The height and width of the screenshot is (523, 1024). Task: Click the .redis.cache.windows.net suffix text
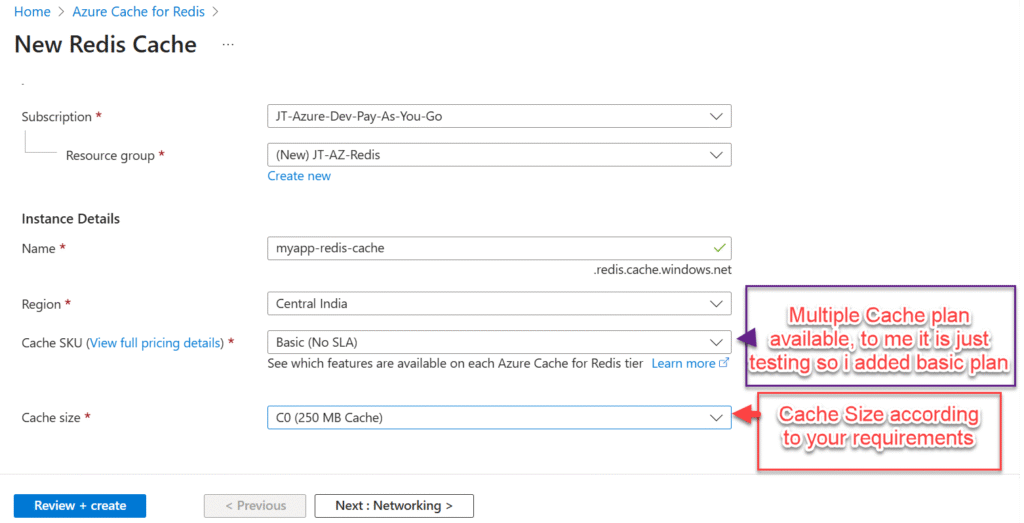[x=662, y=270]
